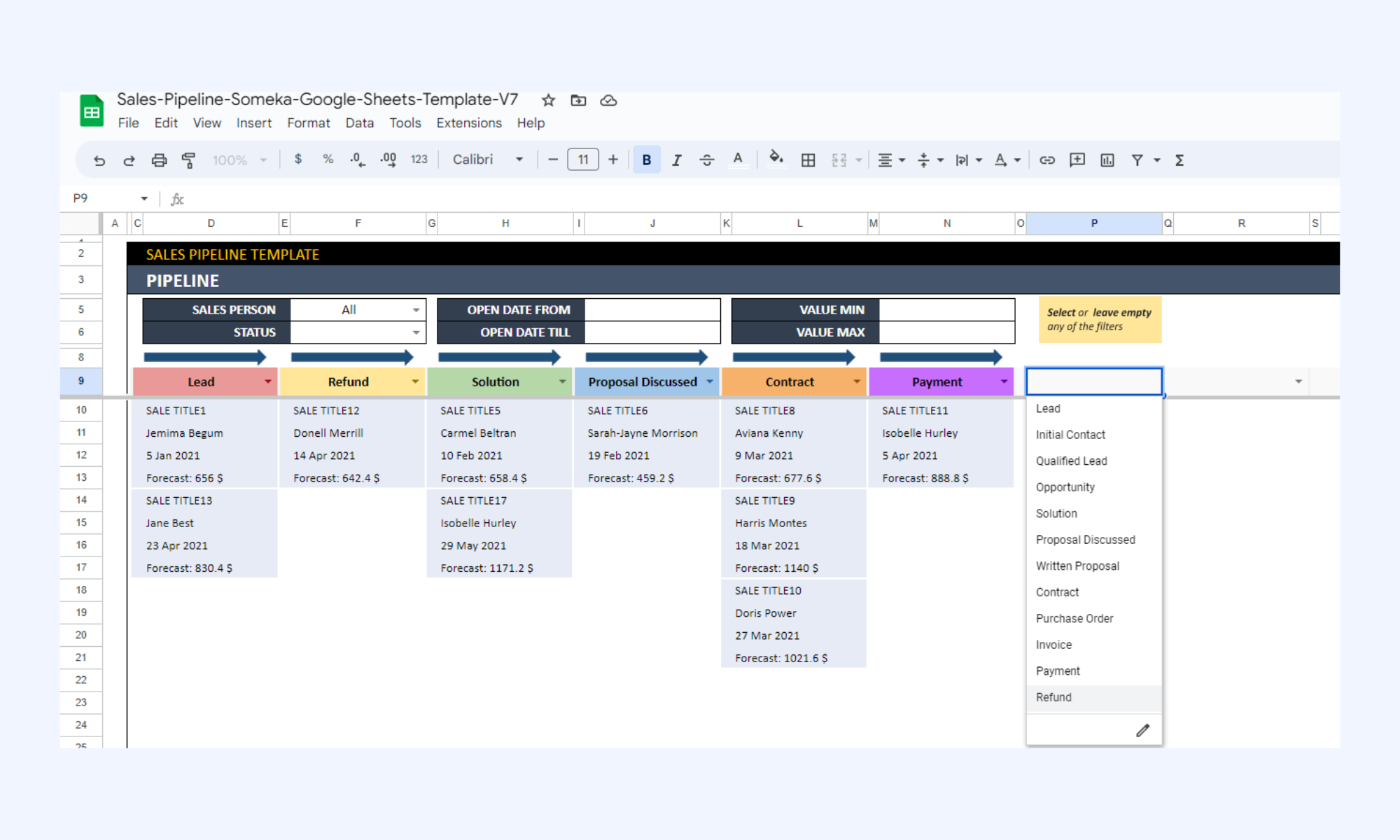Activate the Paint format tool
The height and width of the screenshot is (840, 1400).
188,160
